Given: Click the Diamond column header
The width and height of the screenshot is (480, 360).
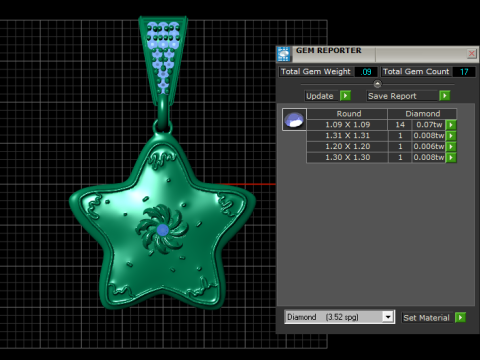Looking at the screenshot, I should [x=422, y=114].
